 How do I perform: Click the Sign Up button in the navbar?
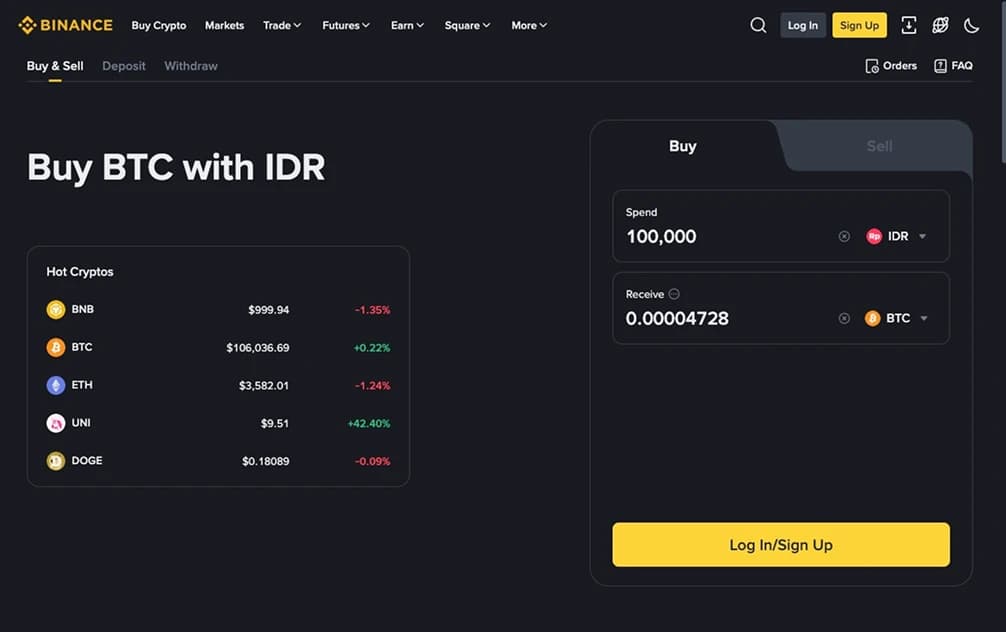point(859,24)
